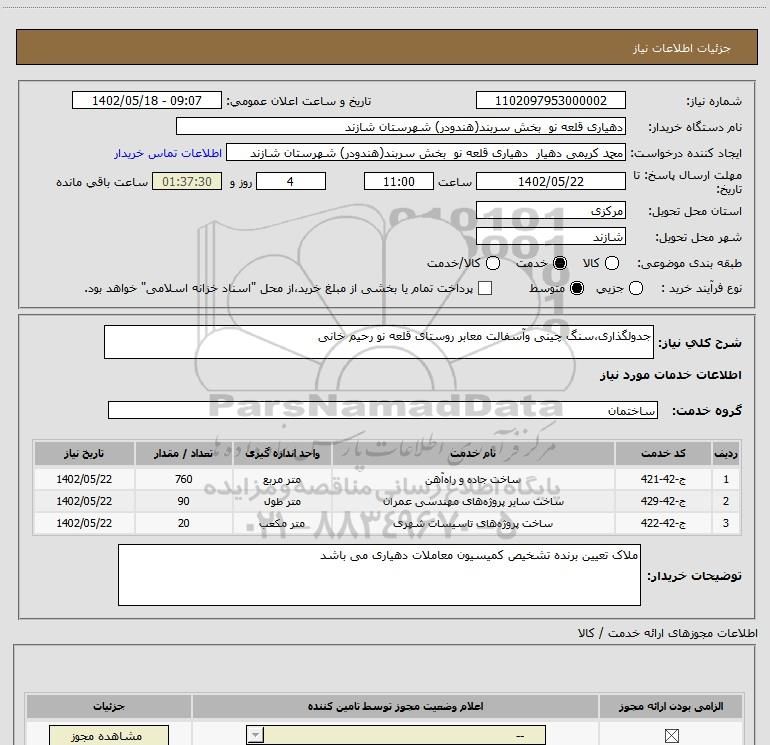This screenshot has width=770, height=745.
Task: Select service code ج-42-422 cell
Action: tap(663, 524)
